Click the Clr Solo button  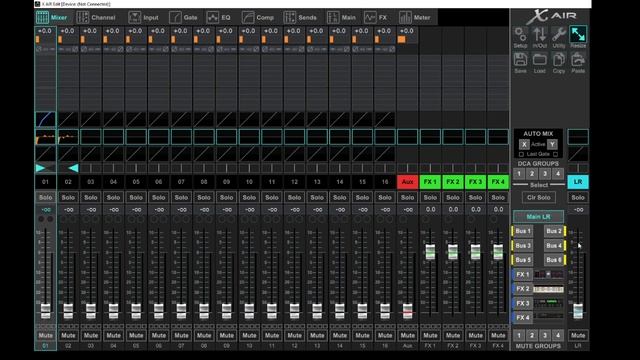pos(538,198)
